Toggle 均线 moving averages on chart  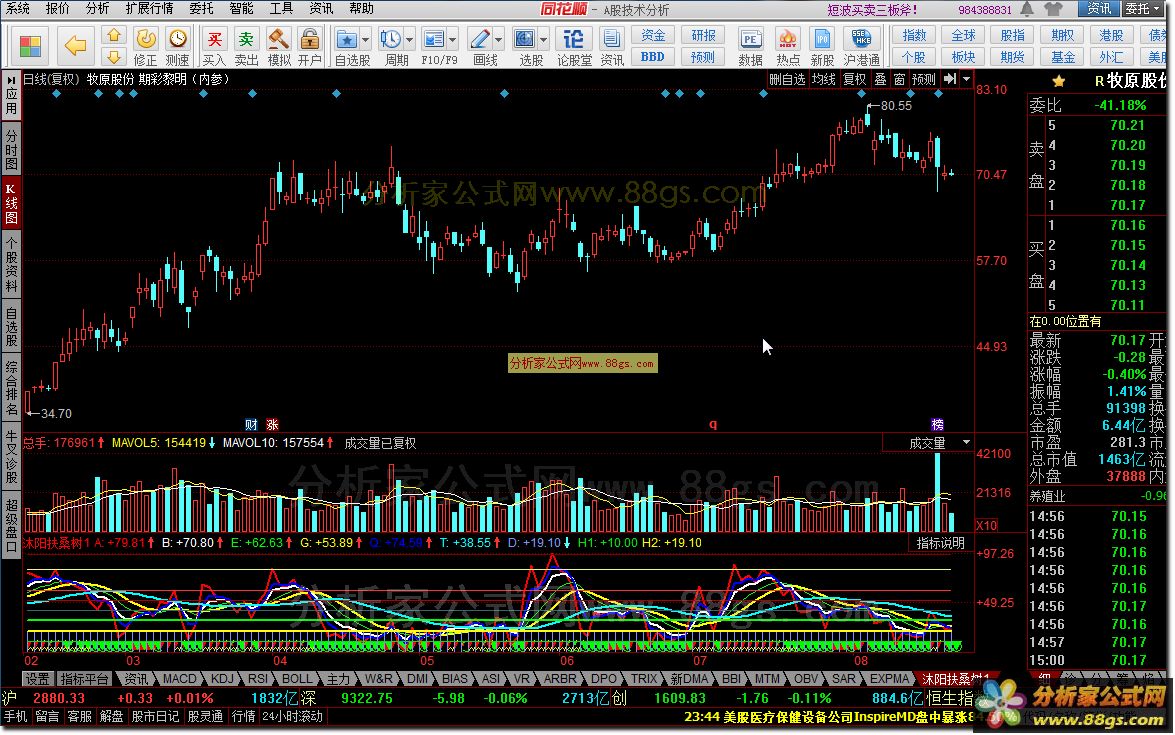click(824, 79)
